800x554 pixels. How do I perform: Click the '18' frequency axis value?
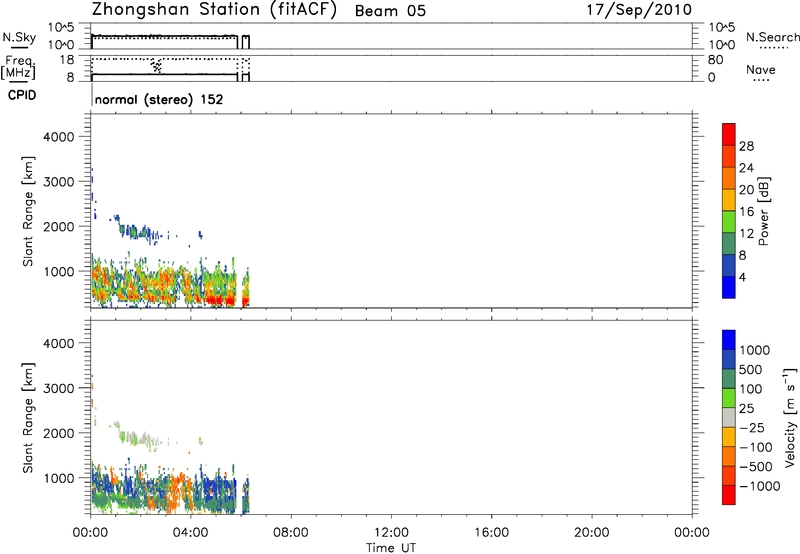pos(67,60)
